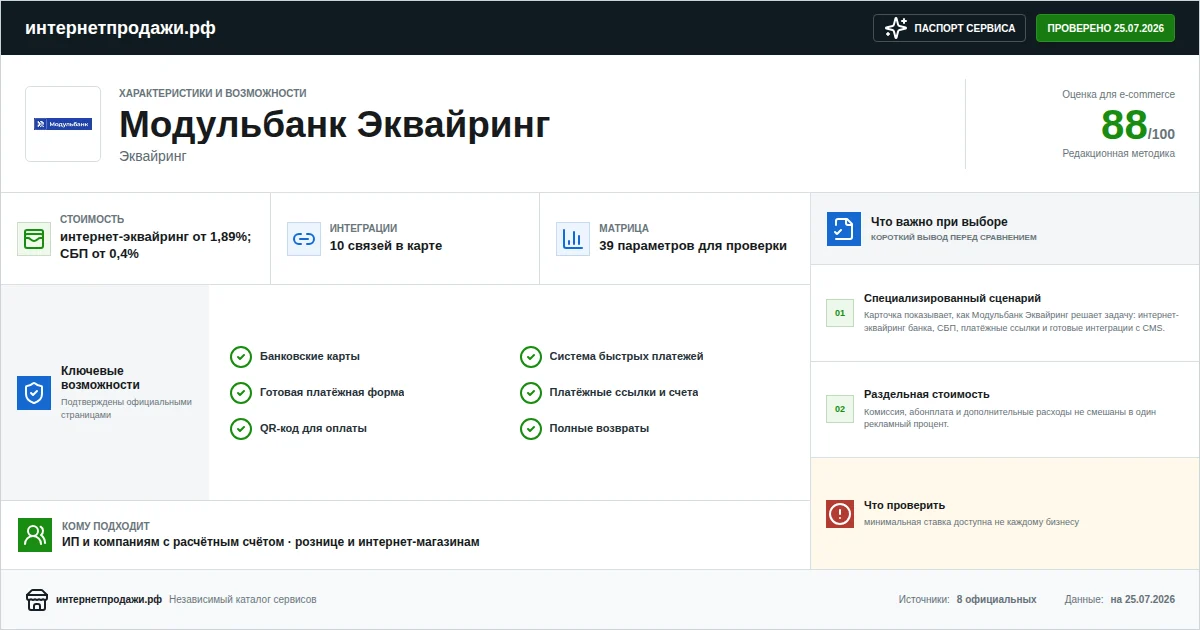Select the Банковские карты feature
1200x630 pixels.
[310, 357]
